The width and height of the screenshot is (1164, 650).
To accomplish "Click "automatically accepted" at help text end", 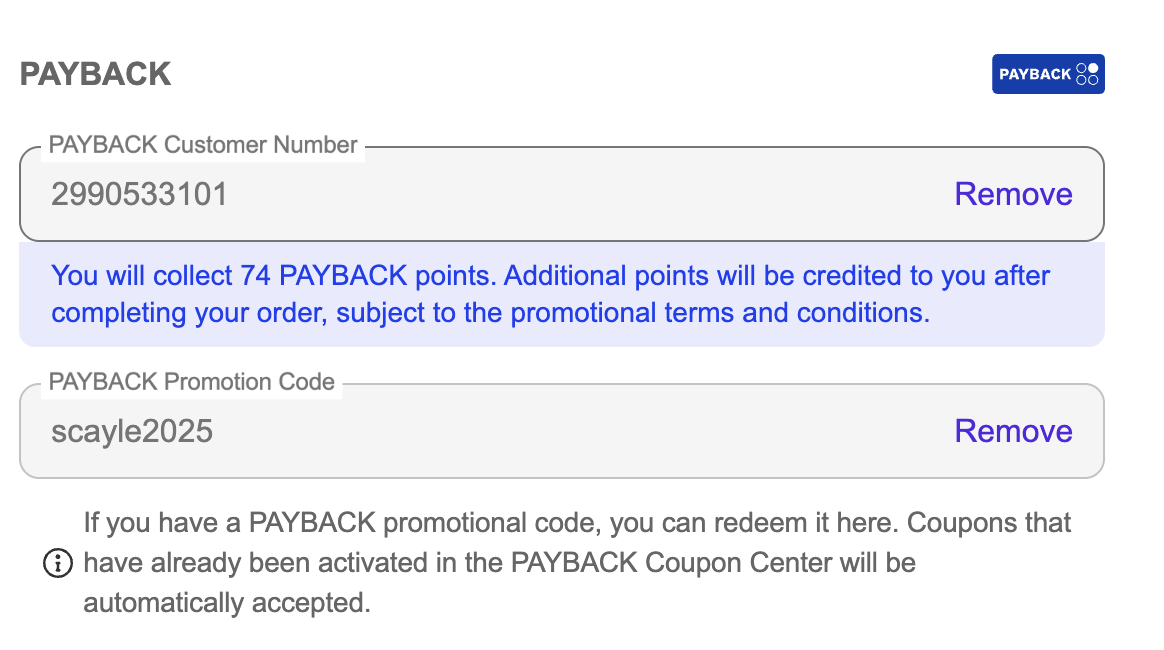I will (x=227, y=603).
